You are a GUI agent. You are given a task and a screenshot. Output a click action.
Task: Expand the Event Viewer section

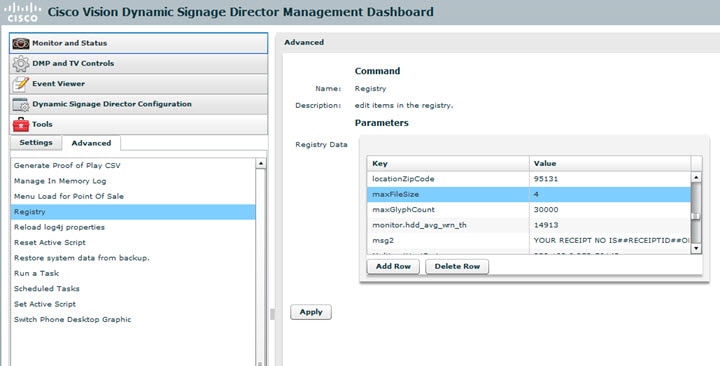click(138, 84)
